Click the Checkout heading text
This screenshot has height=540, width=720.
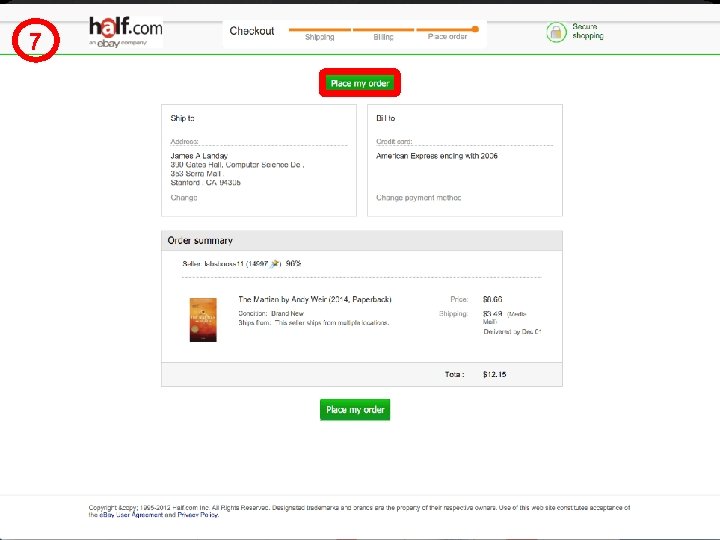pyautogui.click(x=252, y=31)
